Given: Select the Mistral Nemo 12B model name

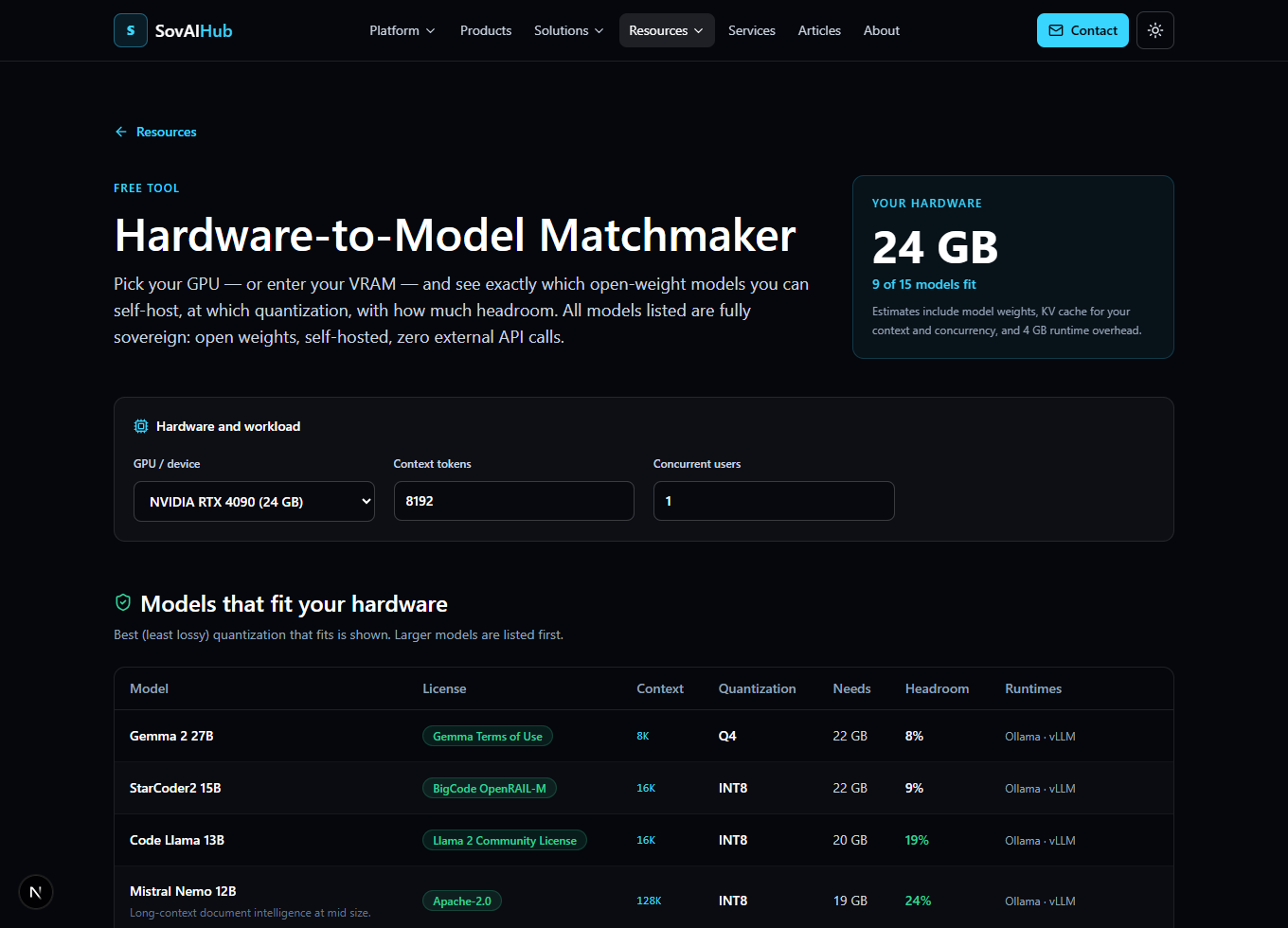Looking at the screenshot, I should point(183,891).
